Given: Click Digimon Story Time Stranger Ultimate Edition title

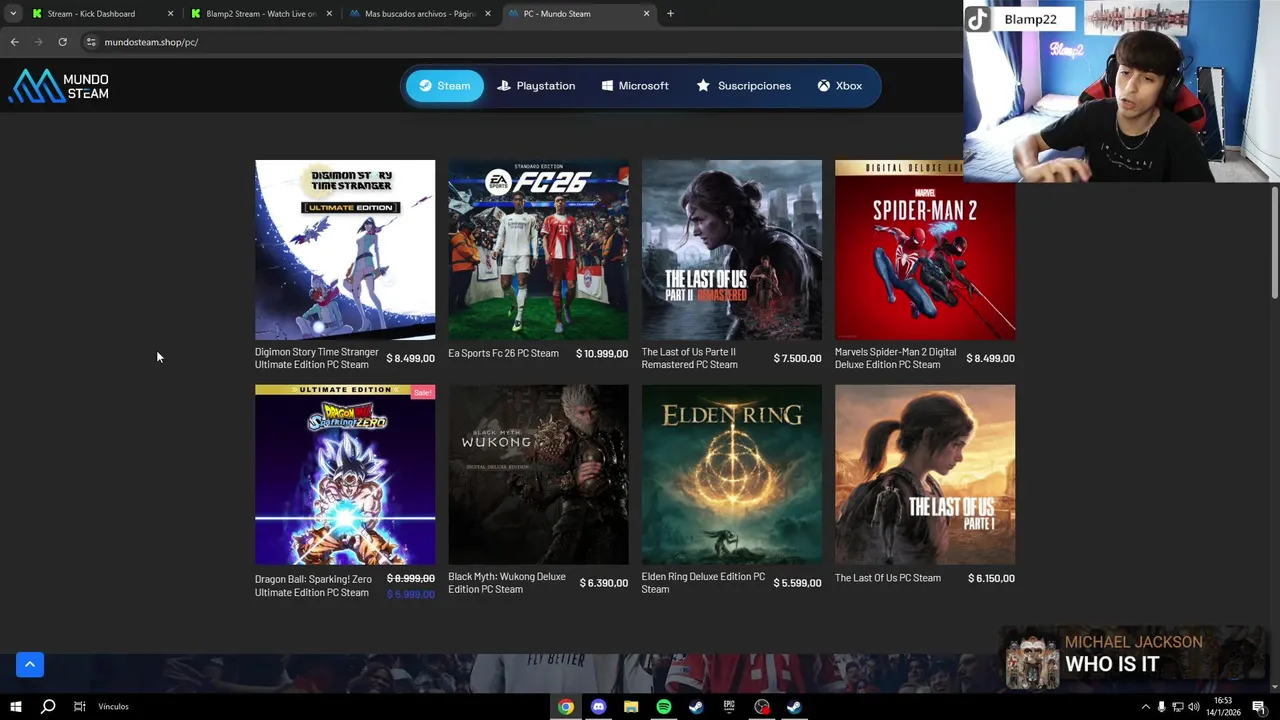Looking at the screenshot, I should coord(316,358).
